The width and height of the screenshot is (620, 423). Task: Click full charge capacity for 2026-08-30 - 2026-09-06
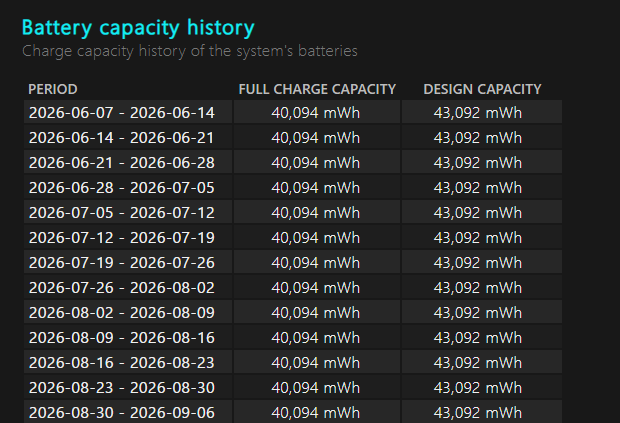point(316,413)
